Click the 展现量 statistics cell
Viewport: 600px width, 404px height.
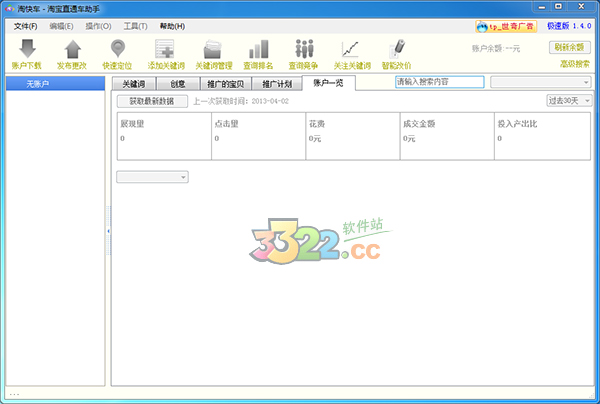(164, 136)
